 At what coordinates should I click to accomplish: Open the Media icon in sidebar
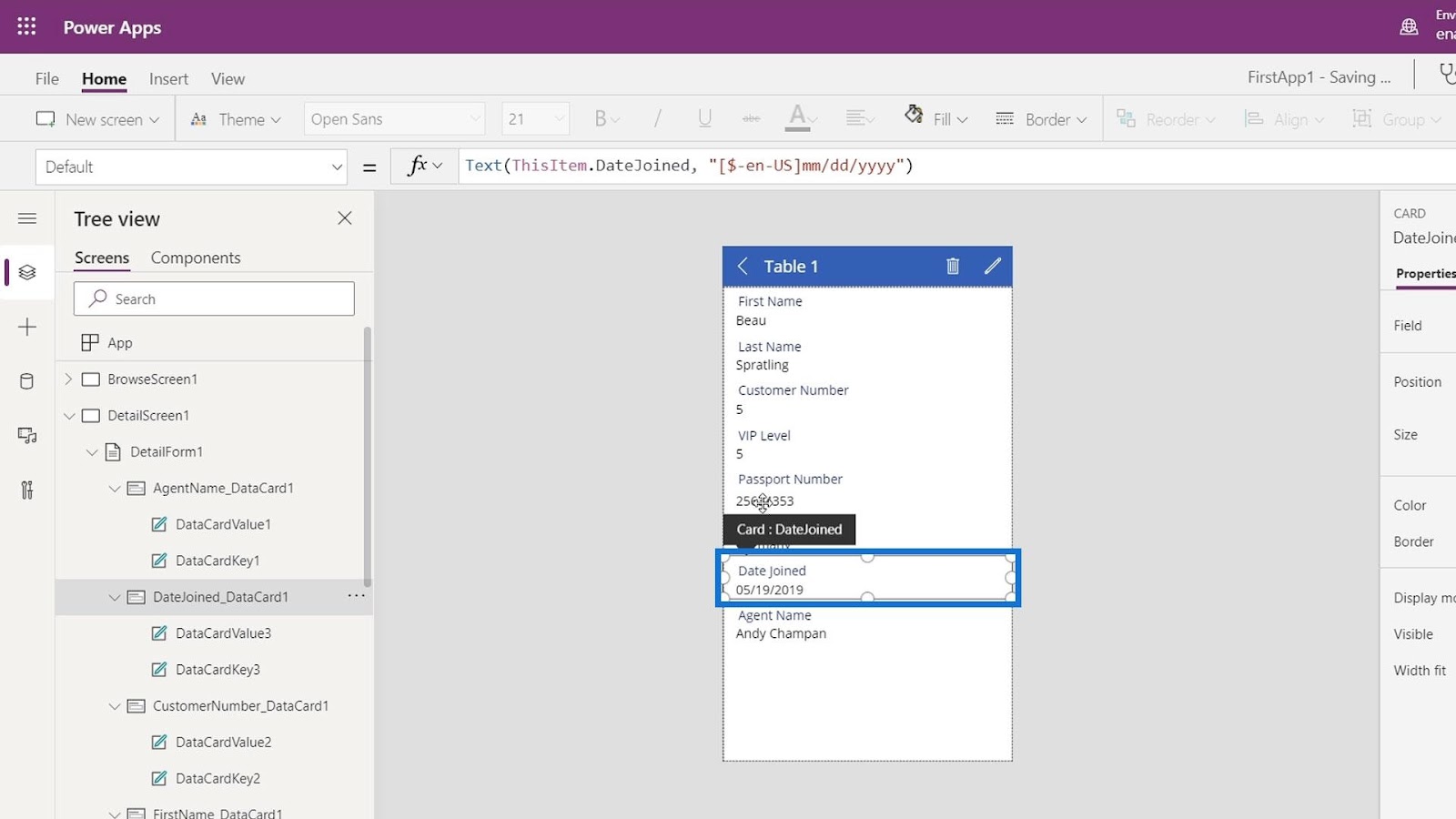27,436
